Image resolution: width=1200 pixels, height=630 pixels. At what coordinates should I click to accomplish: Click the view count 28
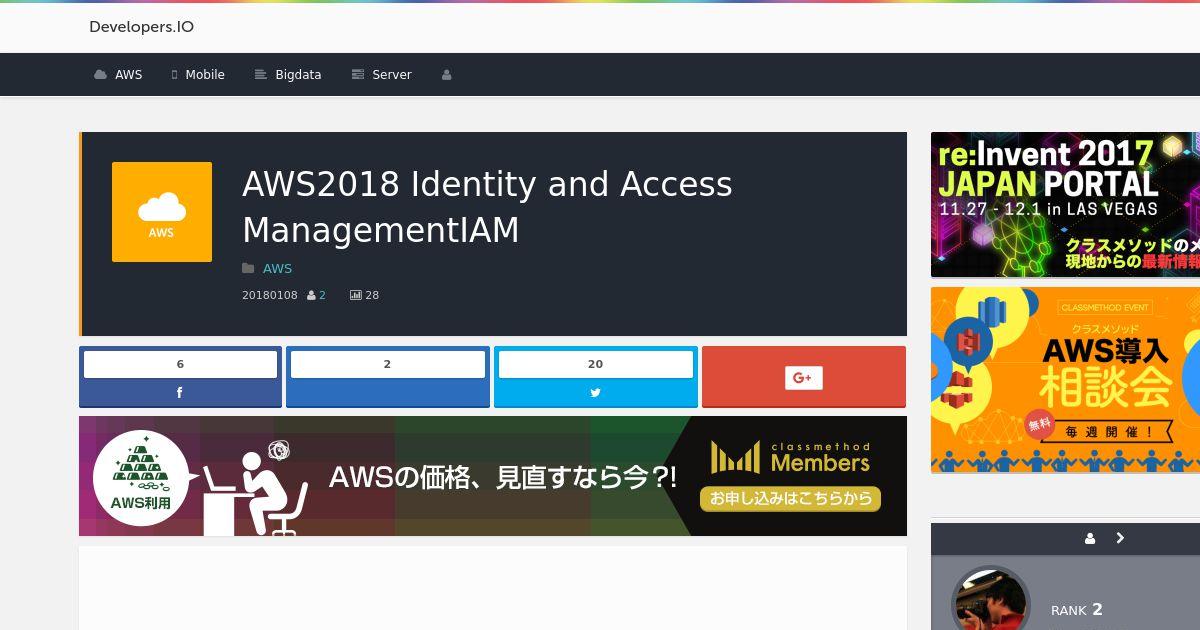372,295
